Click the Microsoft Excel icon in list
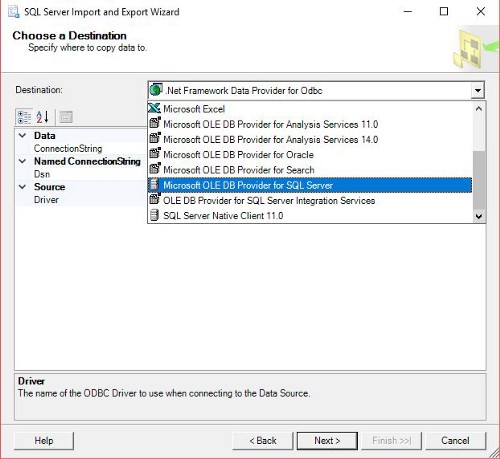 [x=154, y=108]
